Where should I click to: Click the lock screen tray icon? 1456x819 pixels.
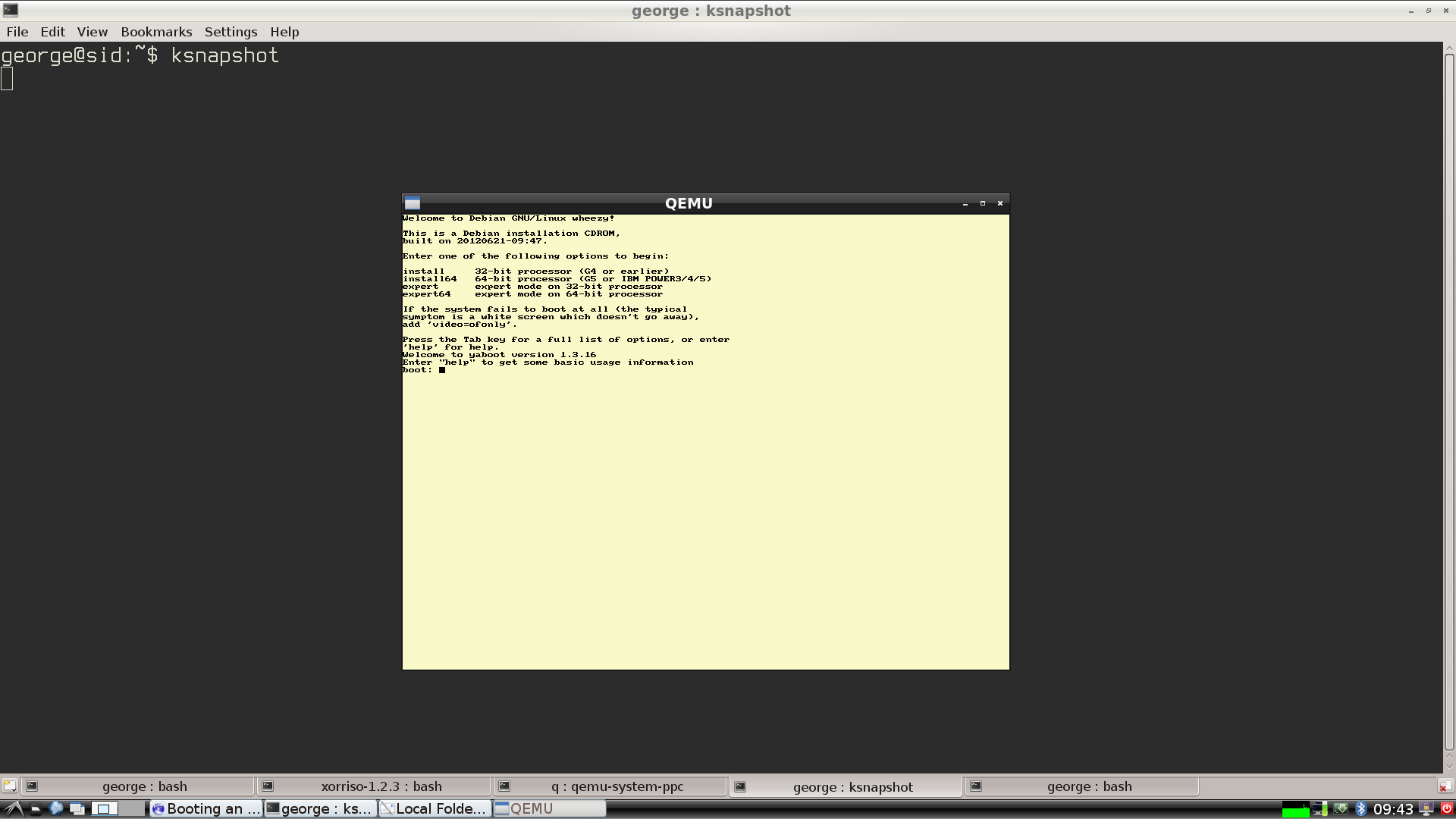pyautogui.click(x=1426, y=809)
